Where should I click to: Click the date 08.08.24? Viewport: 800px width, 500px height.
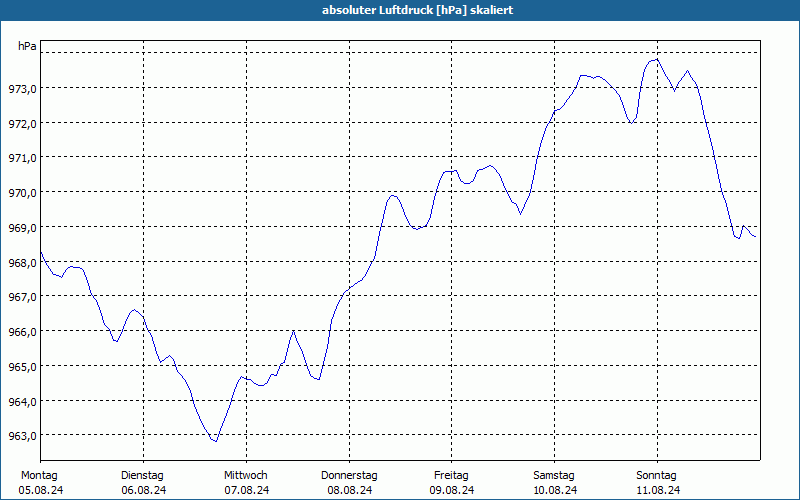(350, 490)
